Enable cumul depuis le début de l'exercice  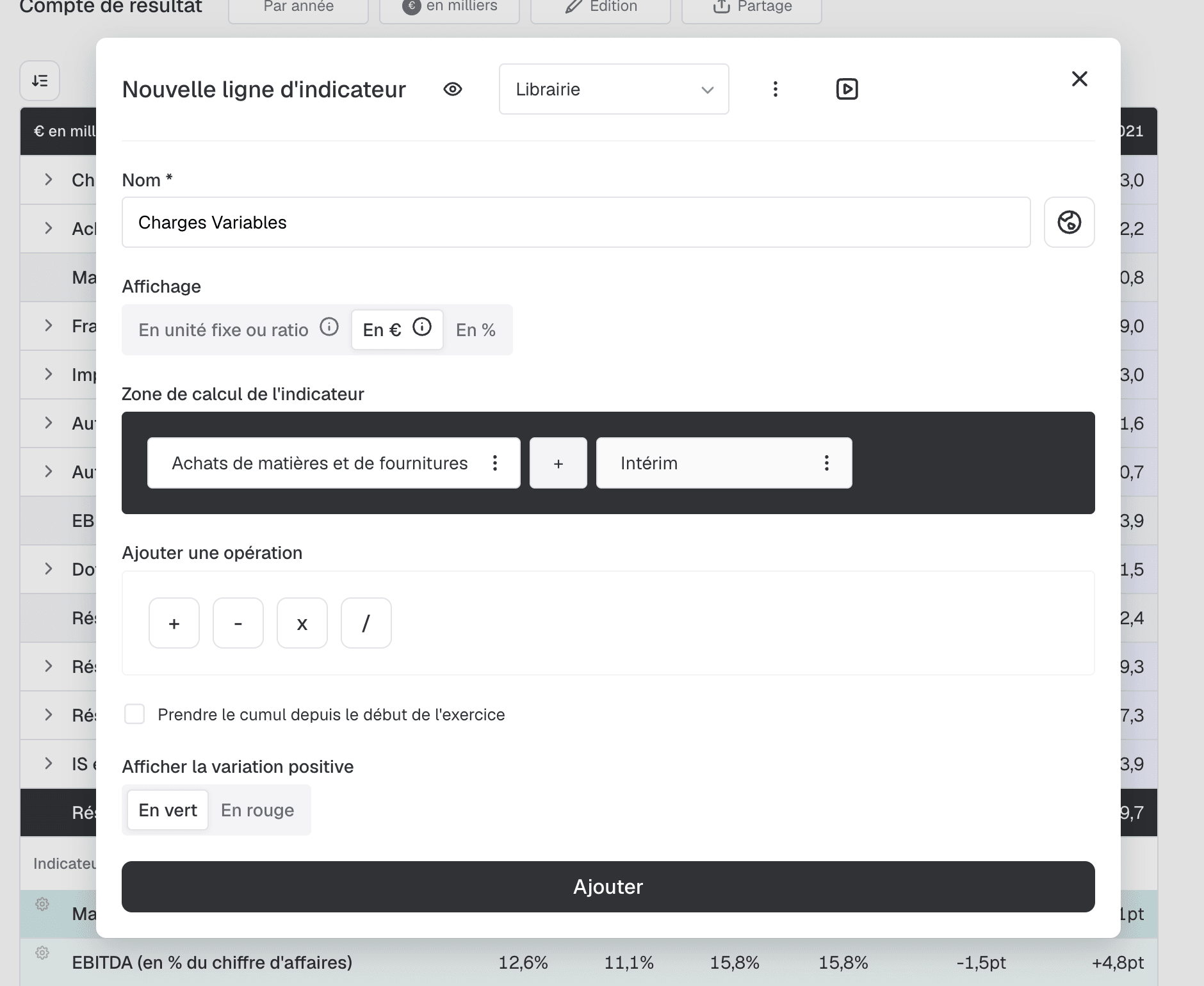(x=134, y=714)
